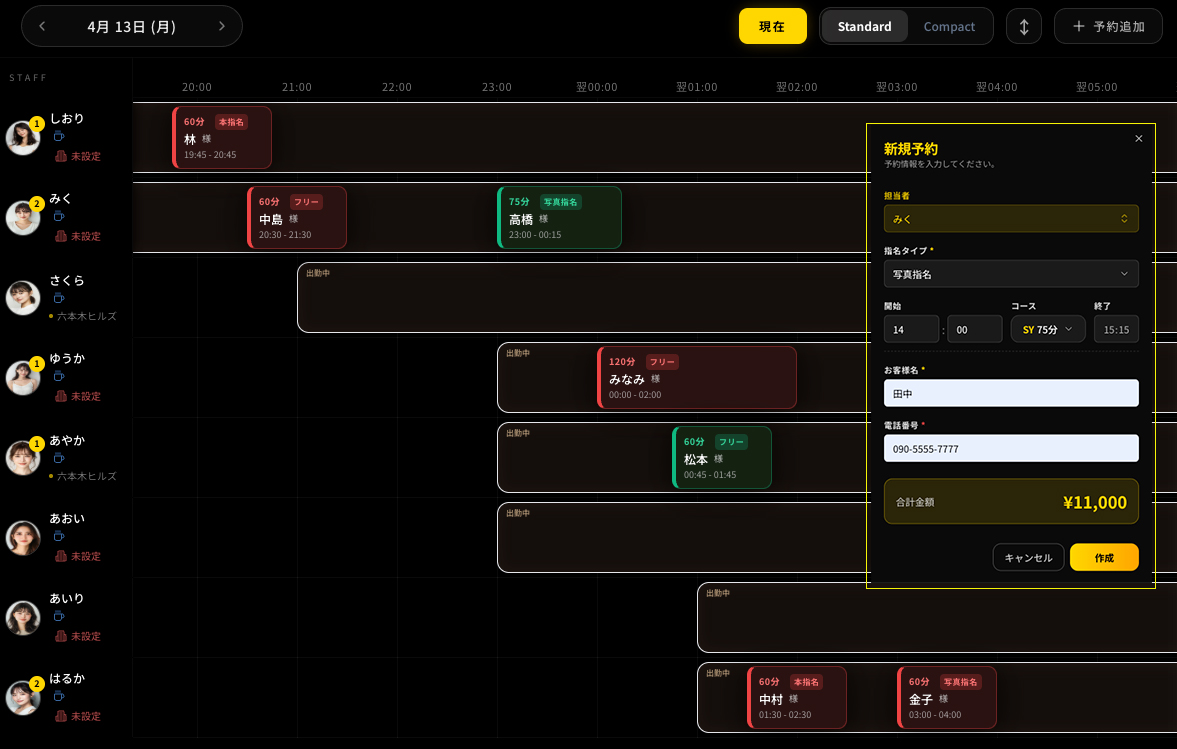Click the coffee cup icon under しおり
Viewport: 1177px width, 749px height.
click(59, 136)
